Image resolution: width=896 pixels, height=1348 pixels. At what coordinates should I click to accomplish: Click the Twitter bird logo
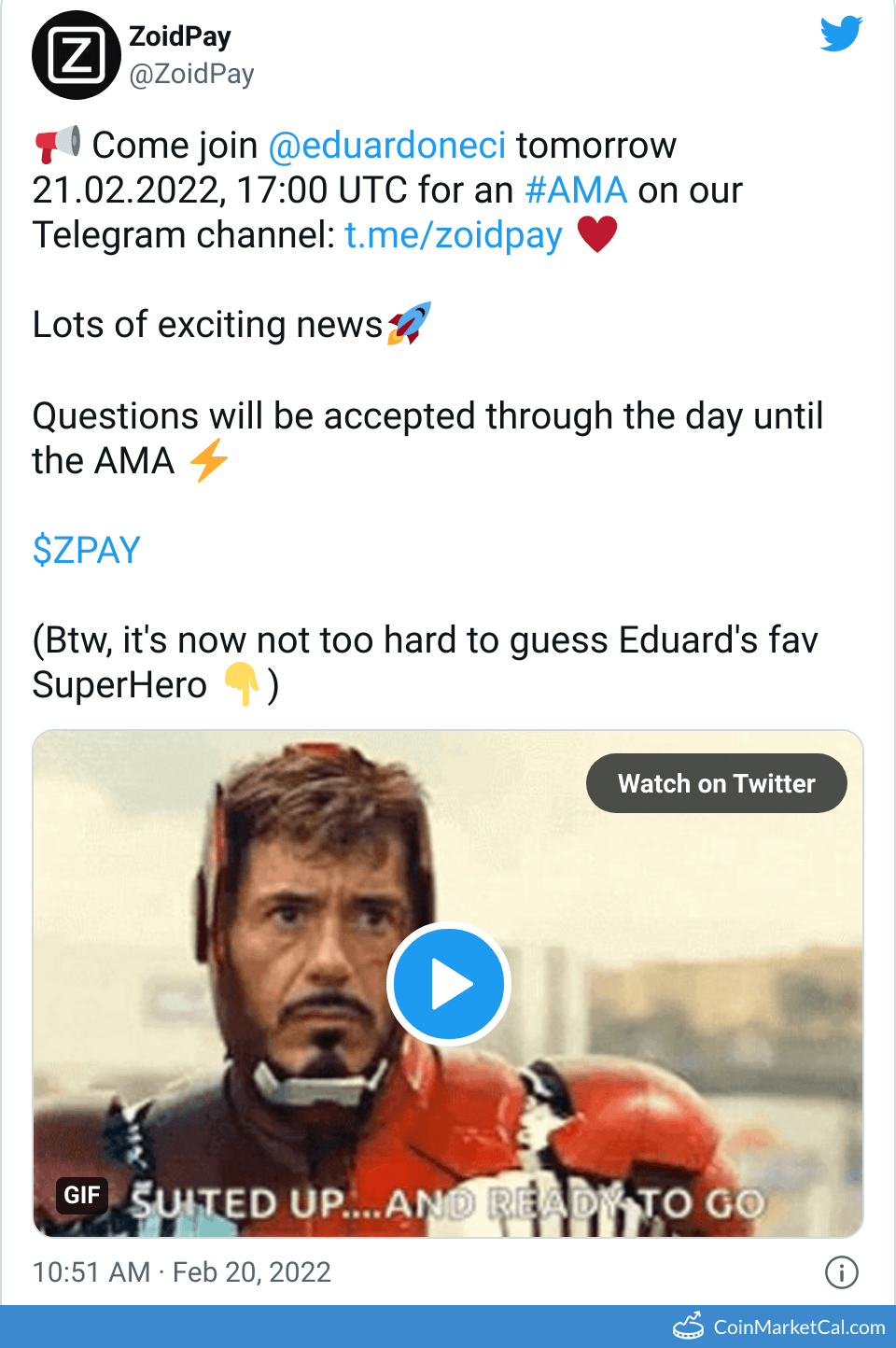[x=841, y=34]
